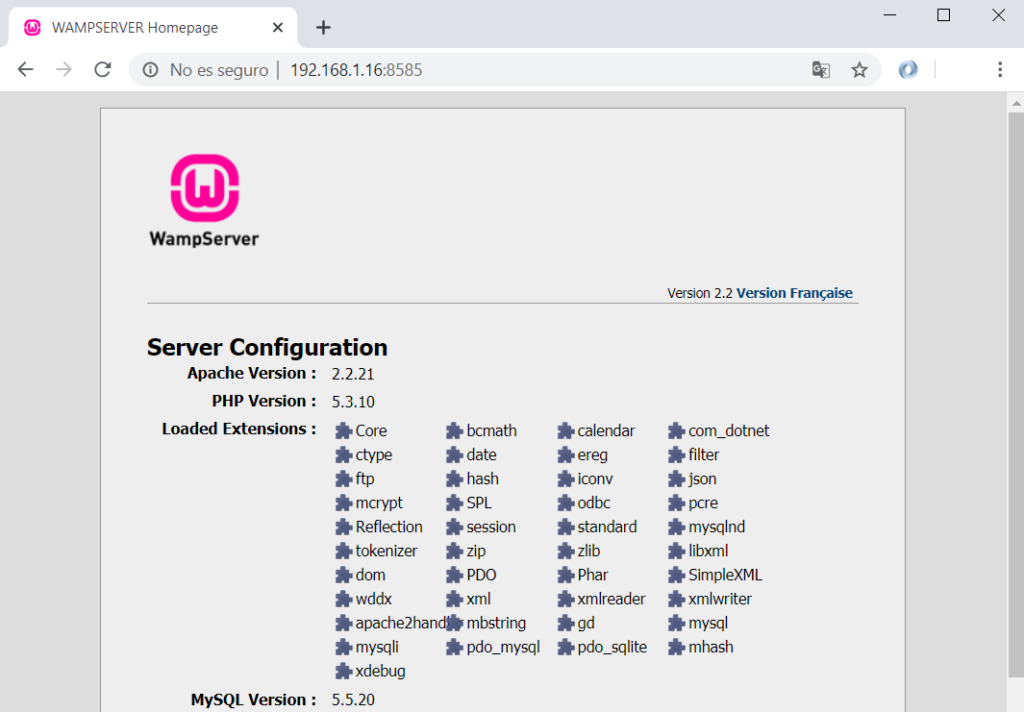Click the 'wddx' extension name
The width and height of the screenshot is (1024, 712).
tap(374, 599)
